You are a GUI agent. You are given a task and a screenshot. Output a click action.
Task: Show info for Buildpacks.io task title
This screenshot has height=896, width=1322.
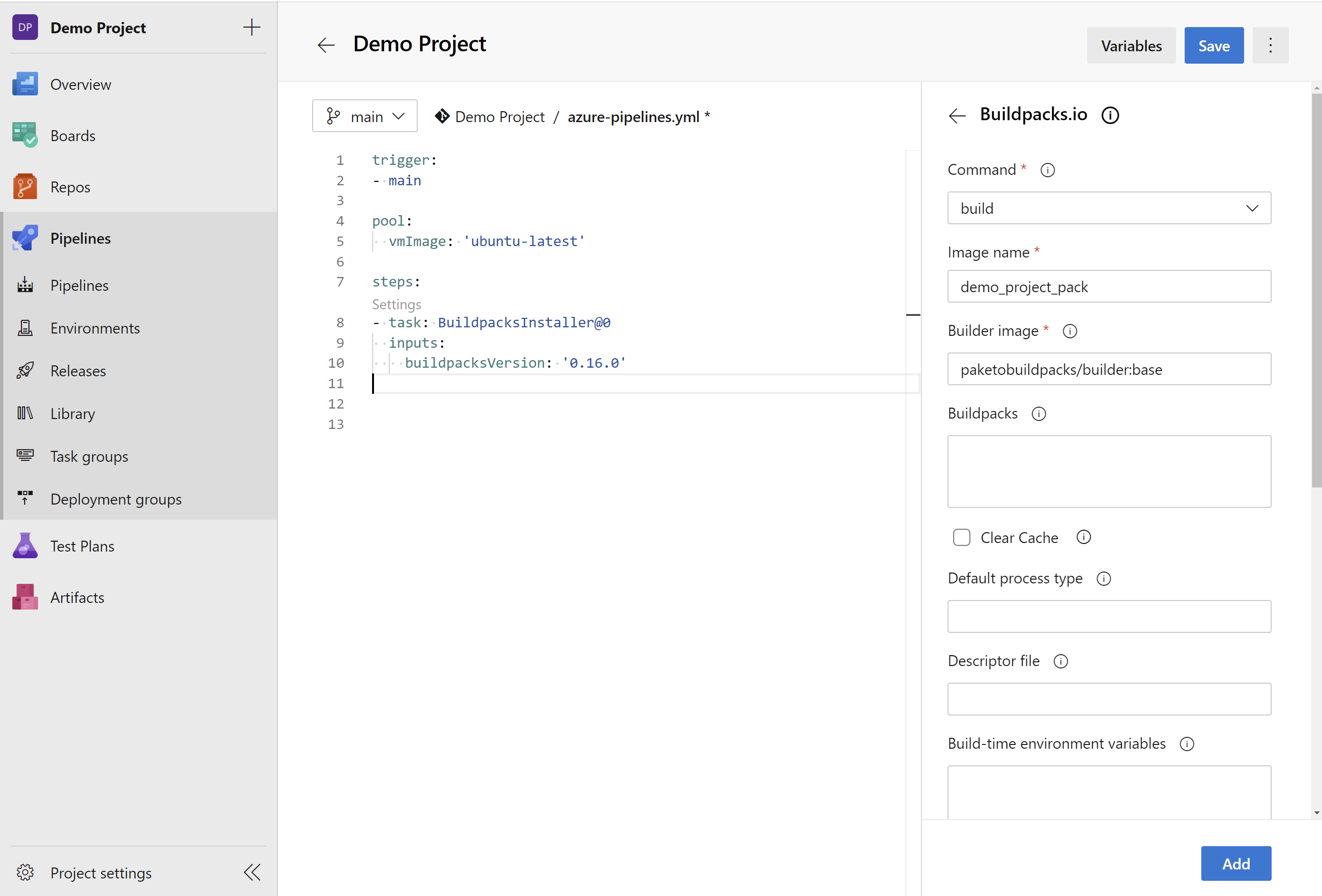[x=1110, y=115]
